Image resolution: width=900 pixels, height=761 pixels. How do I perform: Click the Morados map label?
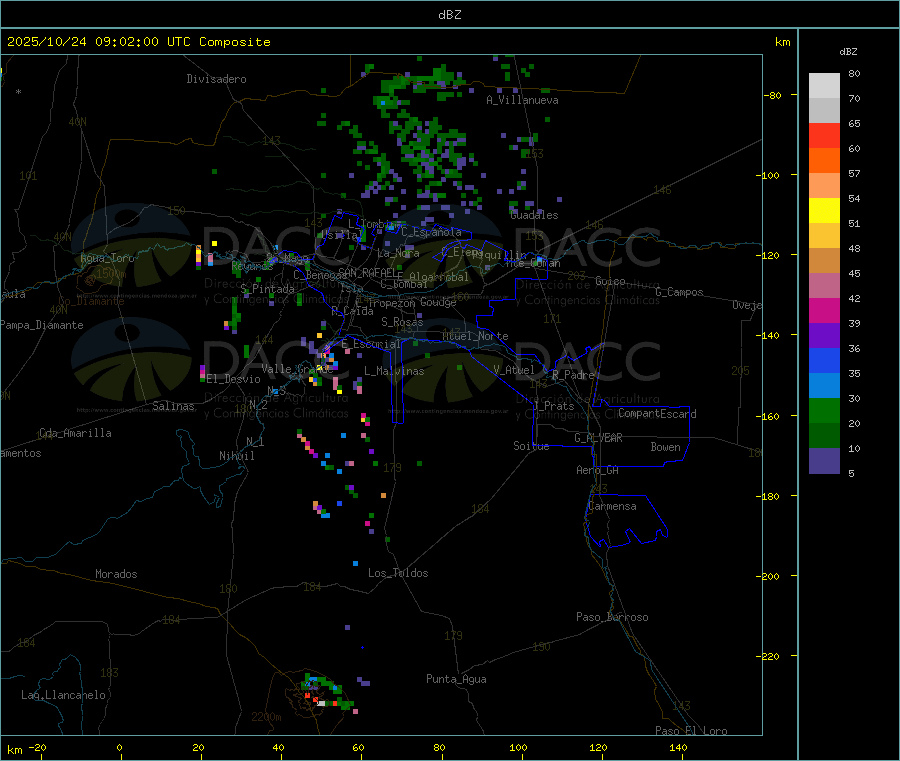[117, 574]
